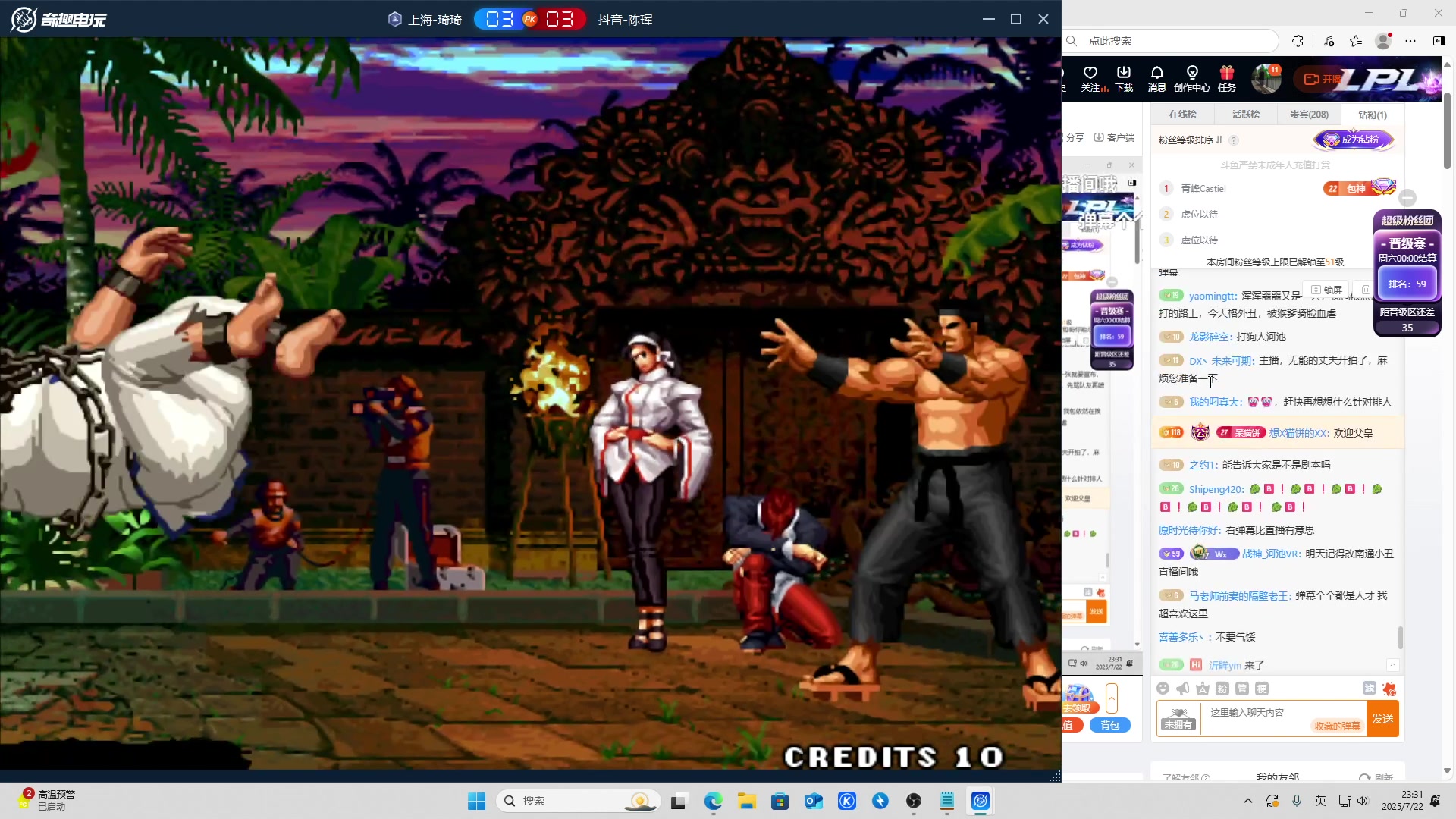1456x819 pixels.
Task: Toggle the 粉丝等级排序 sort order
Action: [1191, 140]
